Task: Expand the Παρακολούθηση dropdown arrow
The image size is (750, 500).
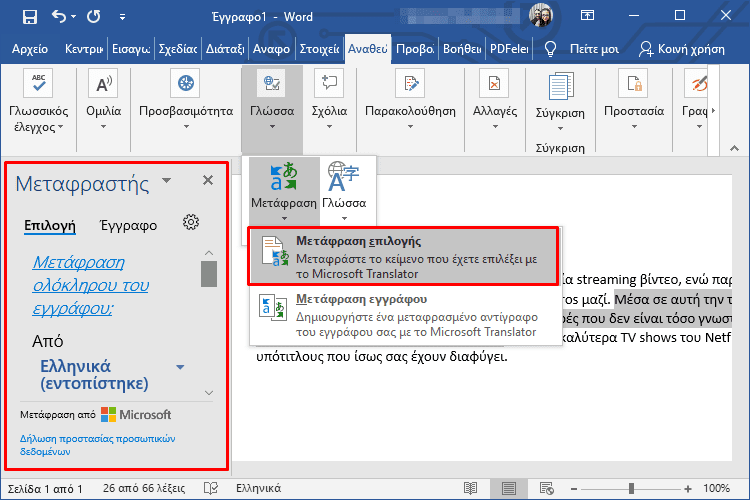Action: (410, 127)
